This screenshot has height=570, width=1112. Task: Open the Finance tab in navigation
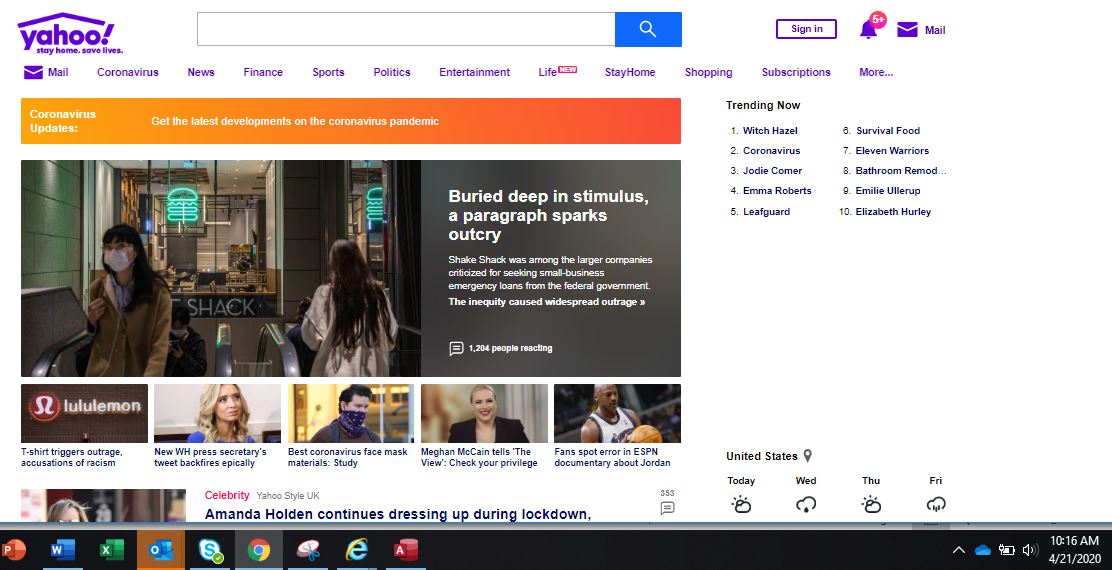point(263,72)
